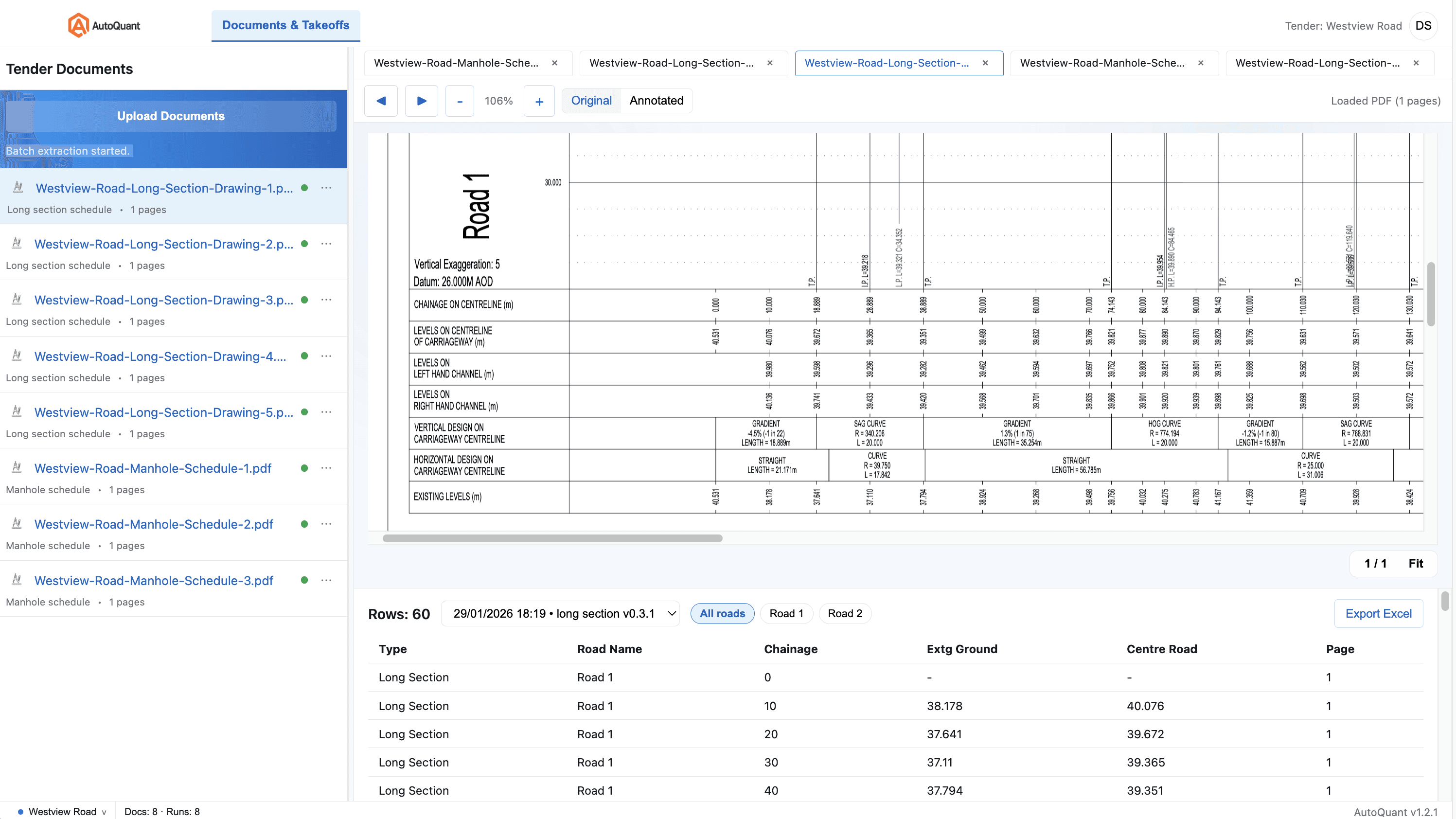Zoom in using the plus icon
This screenshot has height=819, width=1456.
(539, 101)
